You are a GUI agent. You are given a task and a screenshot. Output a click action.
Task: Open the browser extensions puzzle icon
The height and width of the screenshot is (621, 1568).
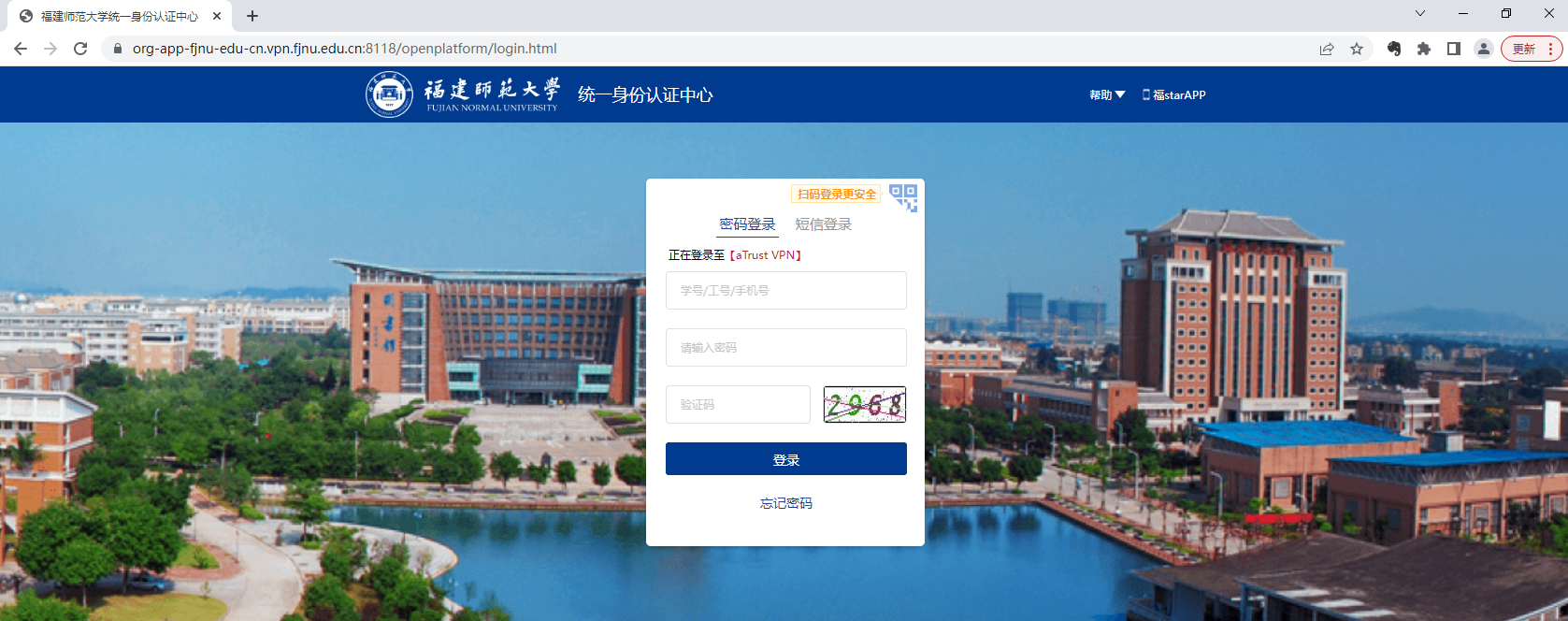pyautogui.click(x=1424, y=49)
